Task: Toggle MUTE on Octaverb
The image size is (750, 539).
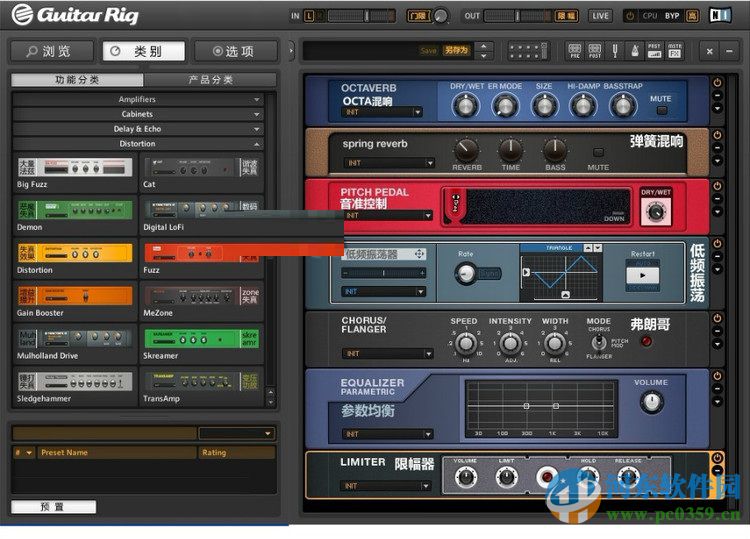Action: [662, 110]
